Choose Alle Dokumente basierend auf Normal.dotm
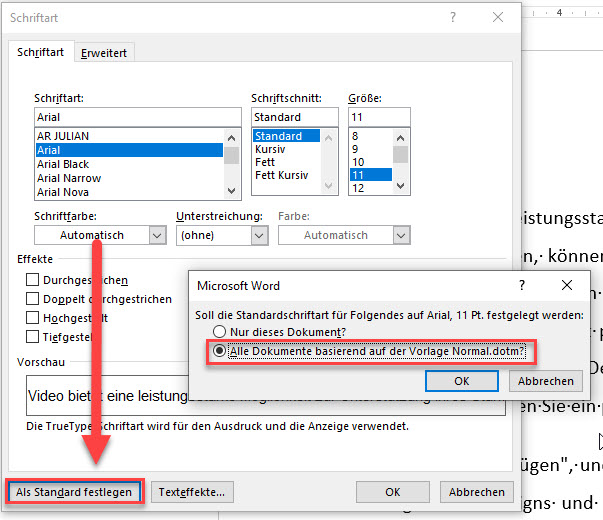Screen dimensions: 603x520 coord(219,351)
